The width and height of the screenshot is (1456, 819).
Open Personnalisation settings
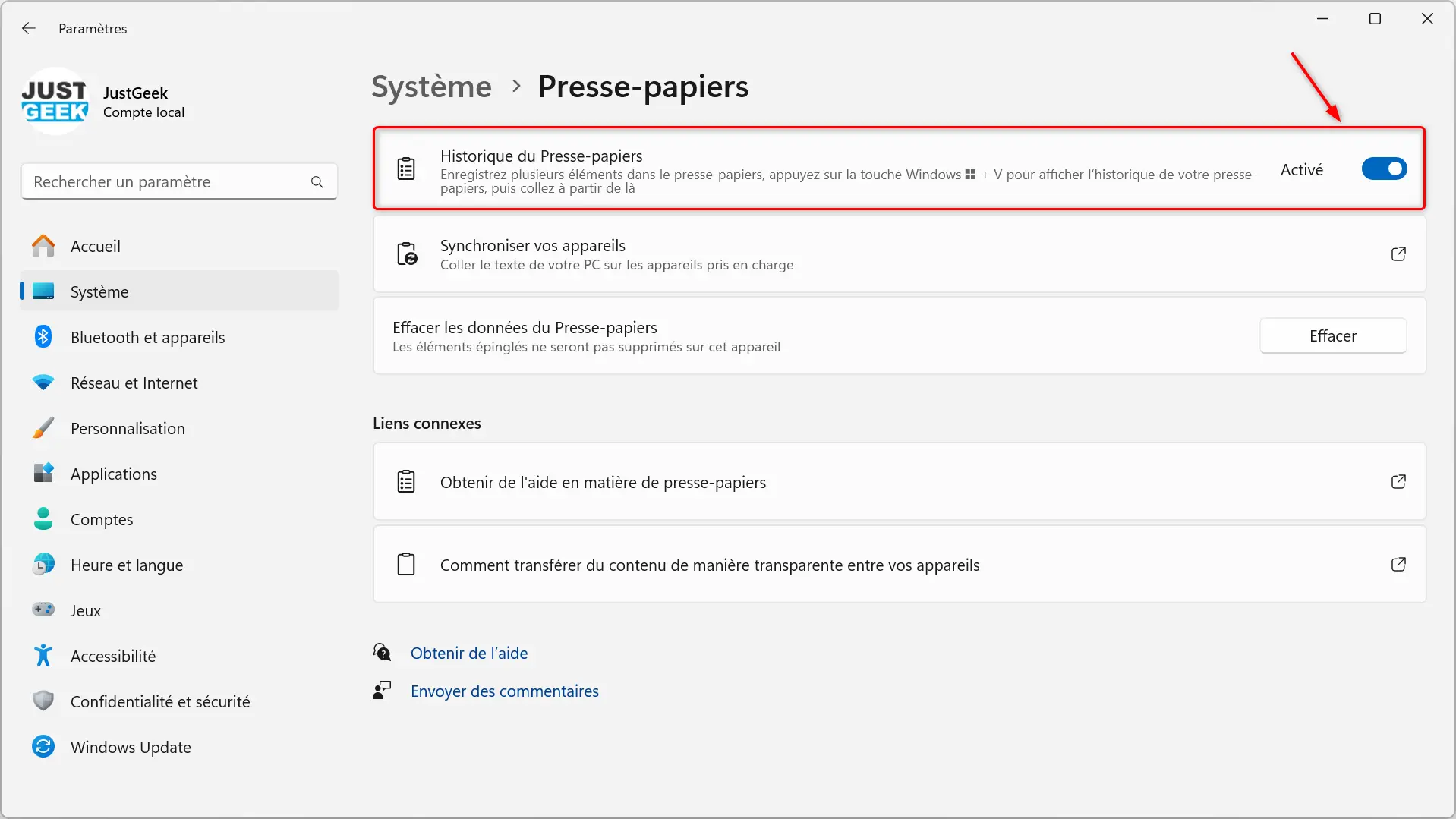[179, 428]
